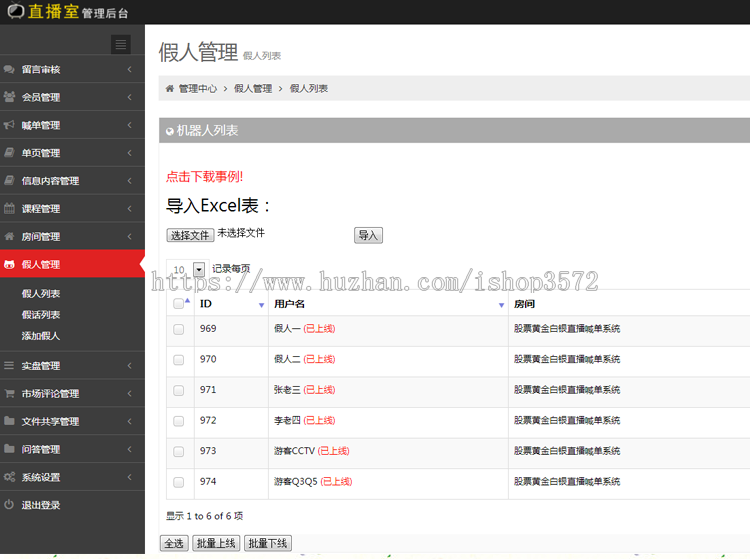Click the 房间管理 home icon
The width and height of the screenshot is (750, 559).
pos(9,236)
